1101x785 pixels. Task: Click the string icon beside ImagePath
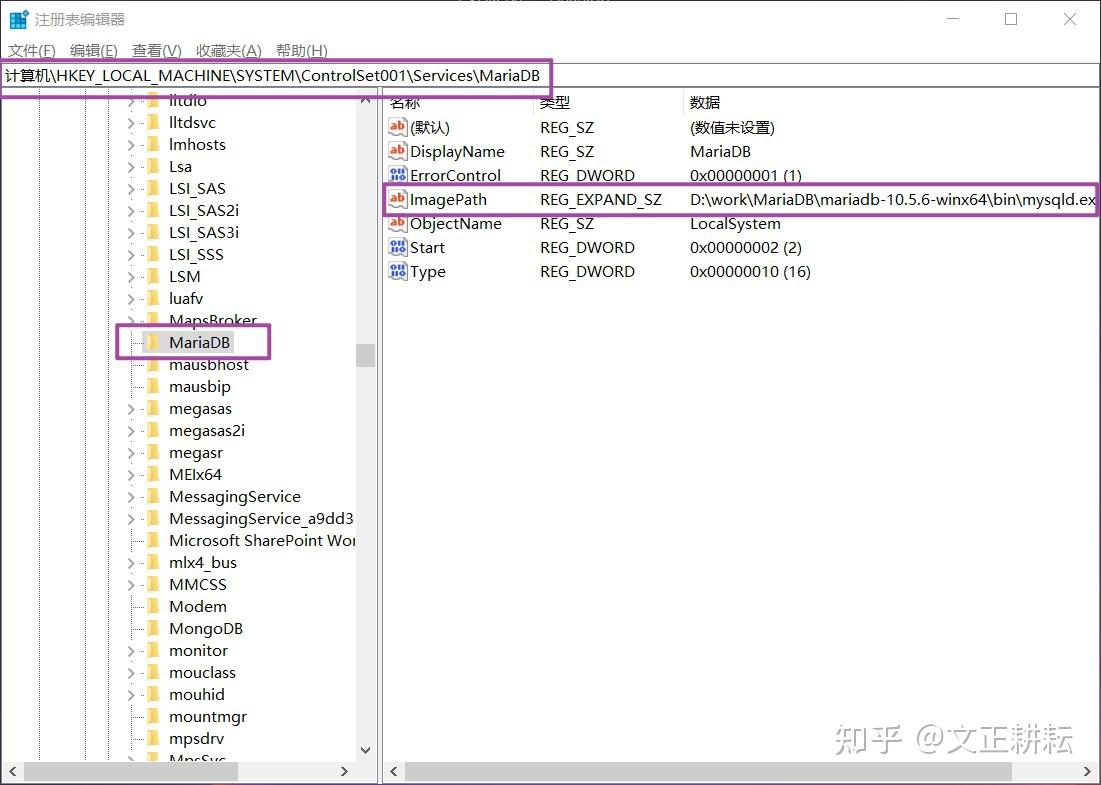click(x=397, y=199)
